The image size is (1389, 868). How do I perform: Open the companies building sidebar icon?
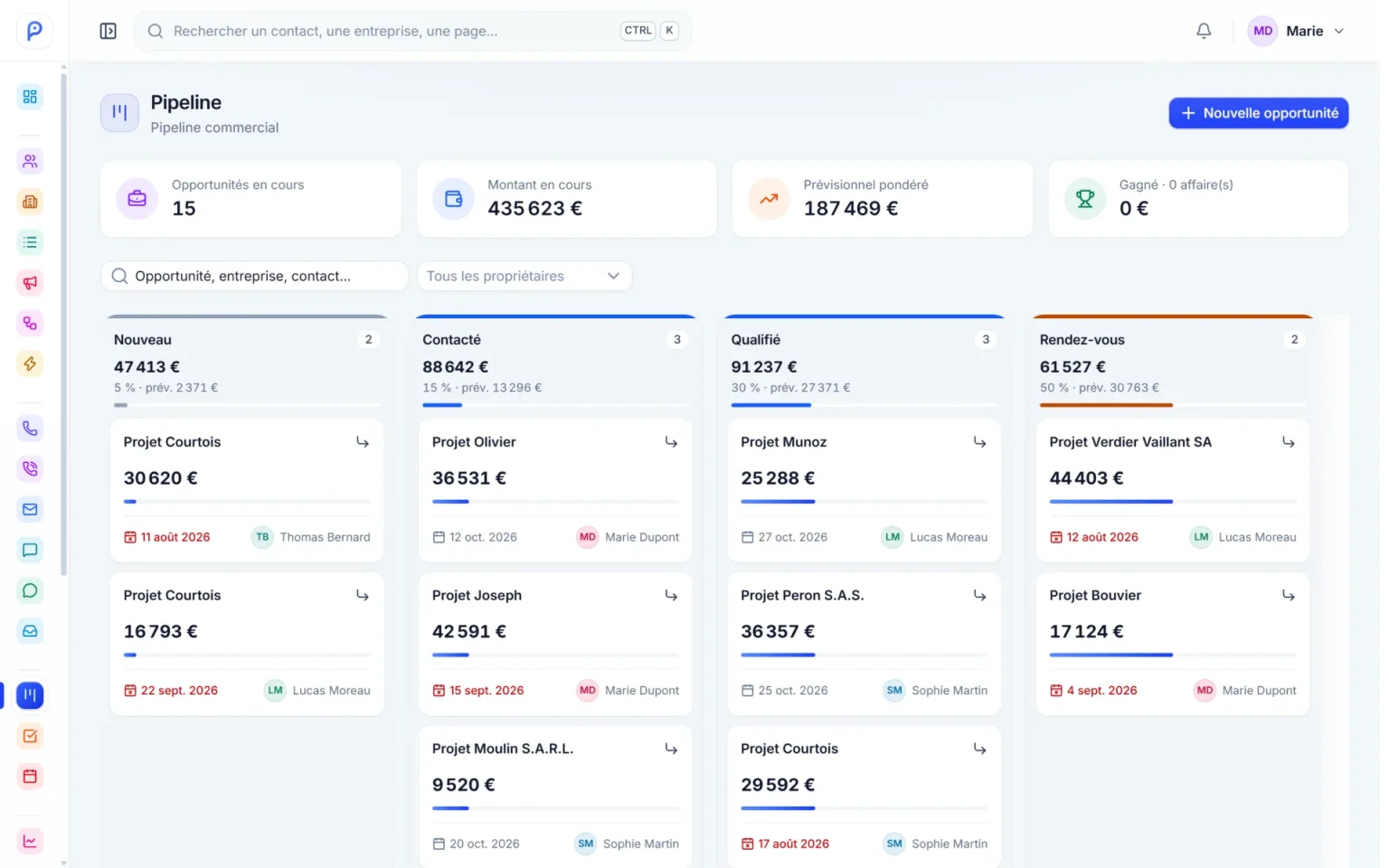pos(30,202)
